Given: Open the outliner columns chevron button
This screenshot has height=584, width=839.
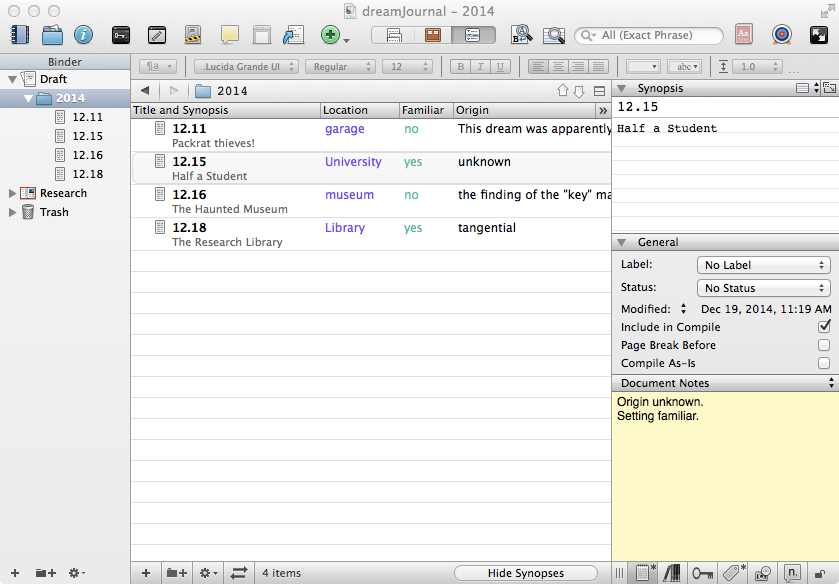Looking at the screenshot, I should [603, 110].
